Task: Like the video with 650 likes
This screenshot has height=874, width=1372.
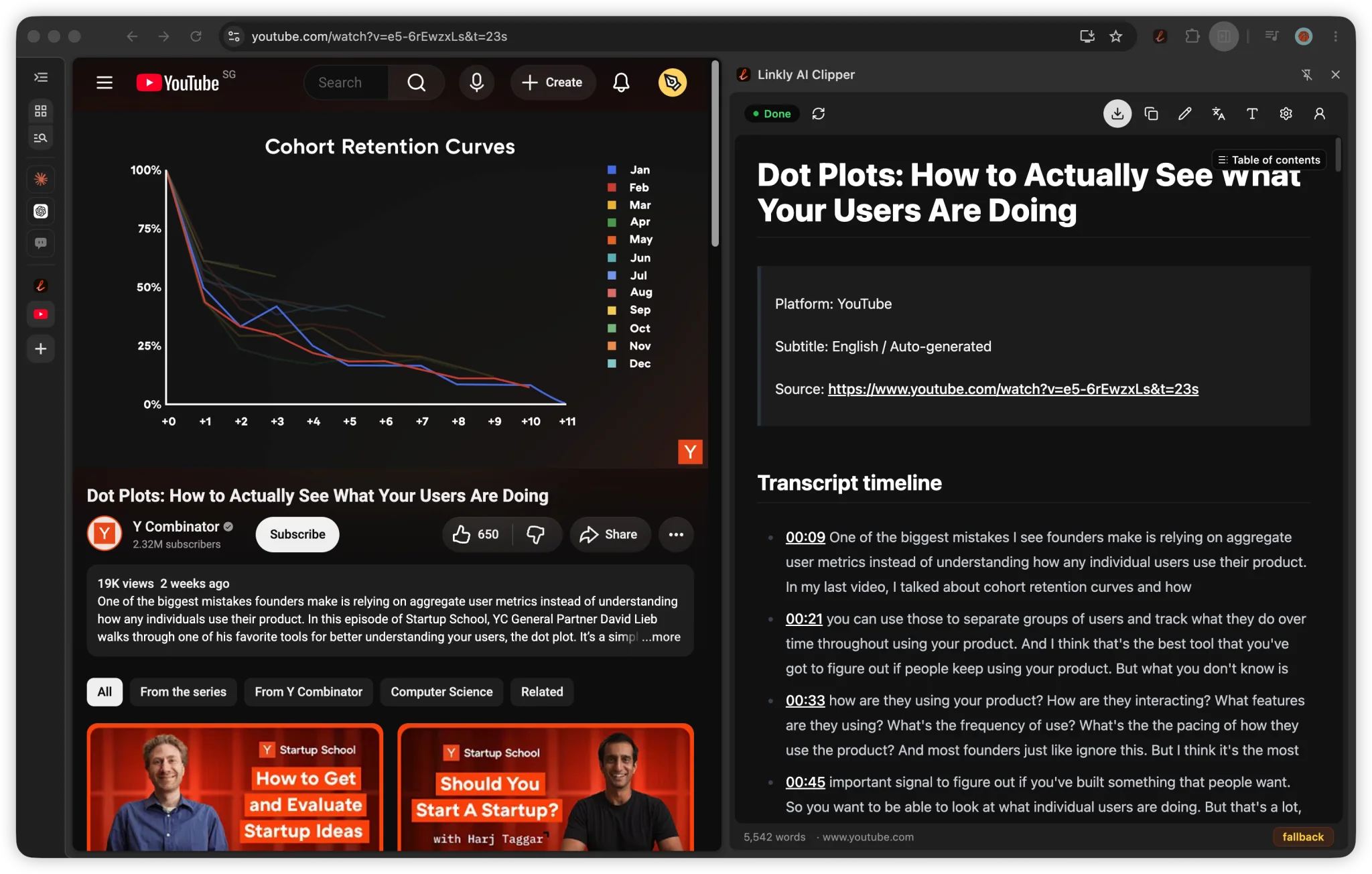Action: [x=476, y=534]
